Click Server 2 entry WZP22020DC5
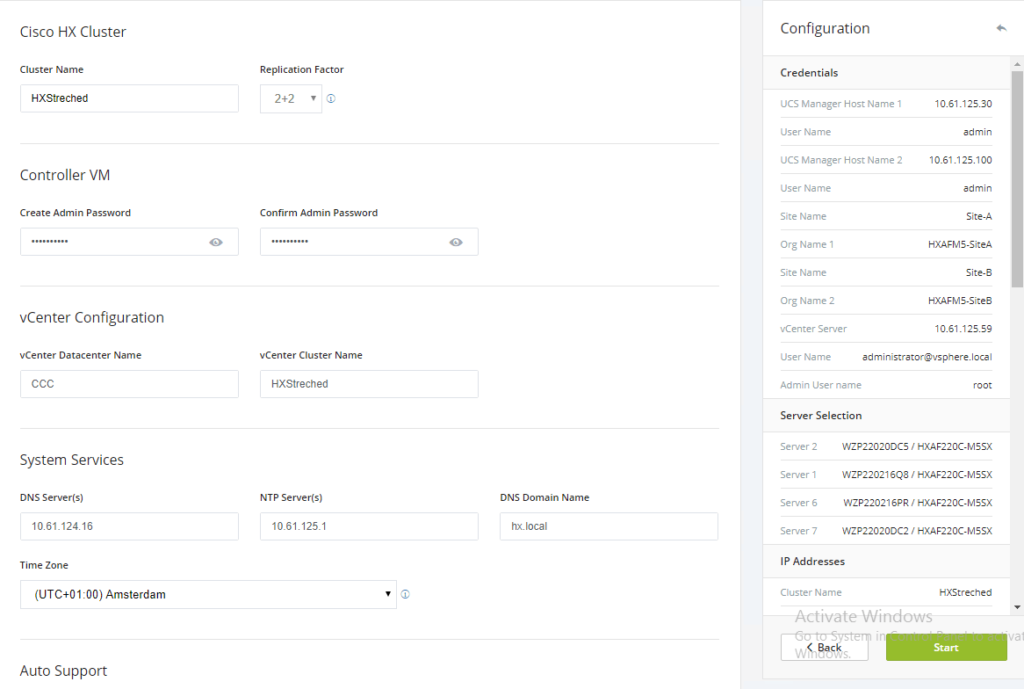Viewport: 1024px width, 689px height. click(x=916, y=447)
